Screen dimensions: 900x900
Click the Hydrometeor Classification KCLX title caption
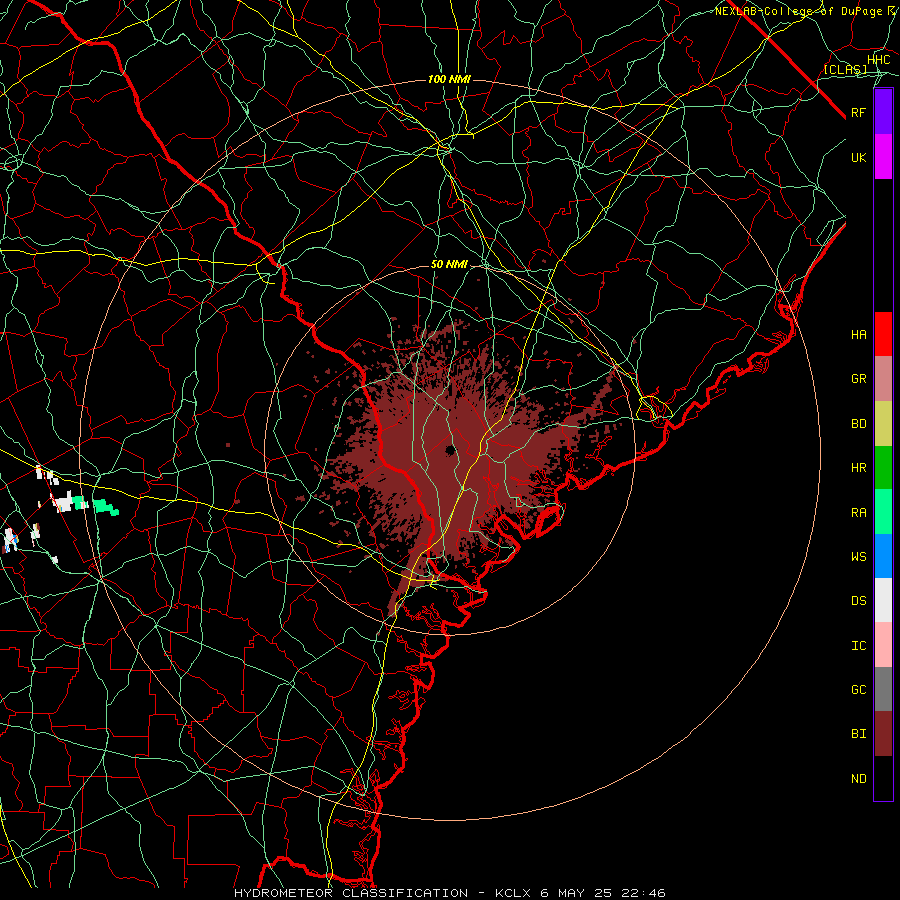coord(449,893)
